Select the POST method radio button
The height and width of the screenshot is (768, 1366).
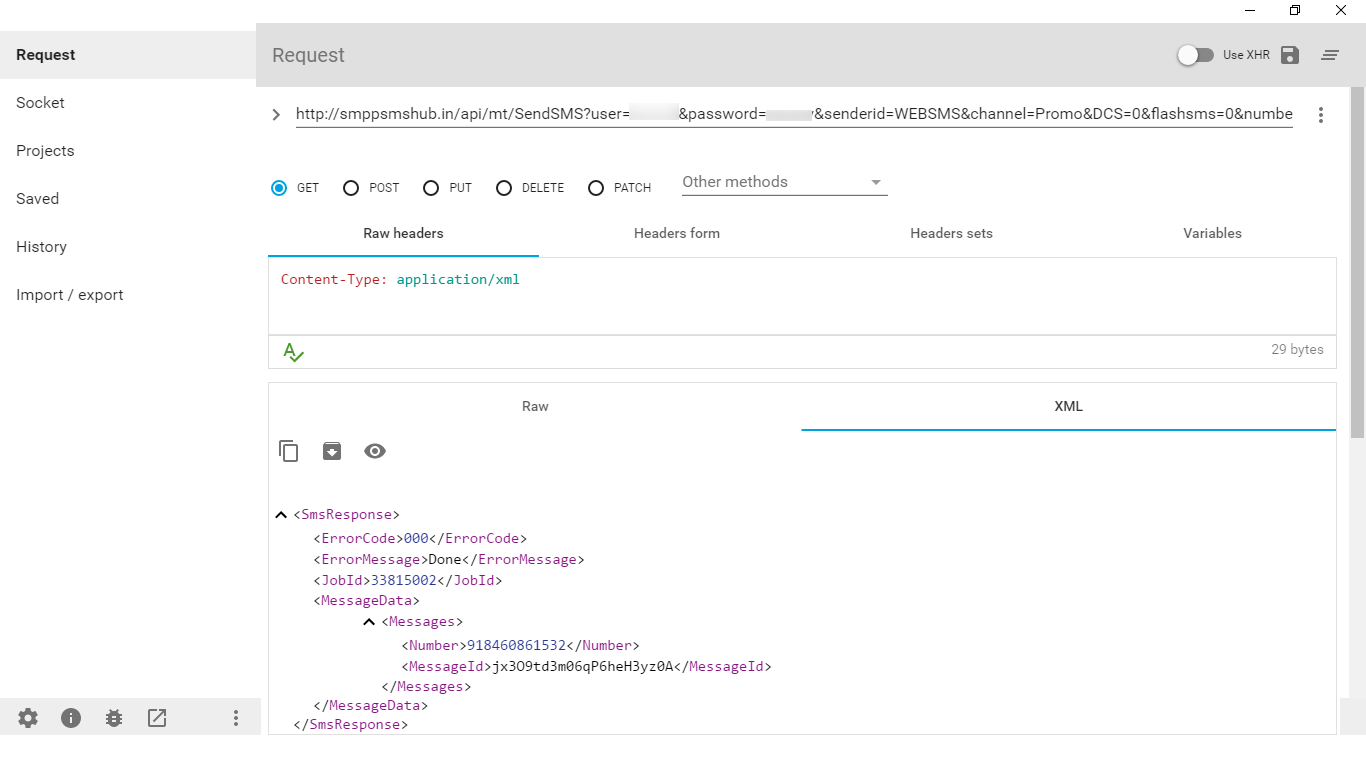351,188
